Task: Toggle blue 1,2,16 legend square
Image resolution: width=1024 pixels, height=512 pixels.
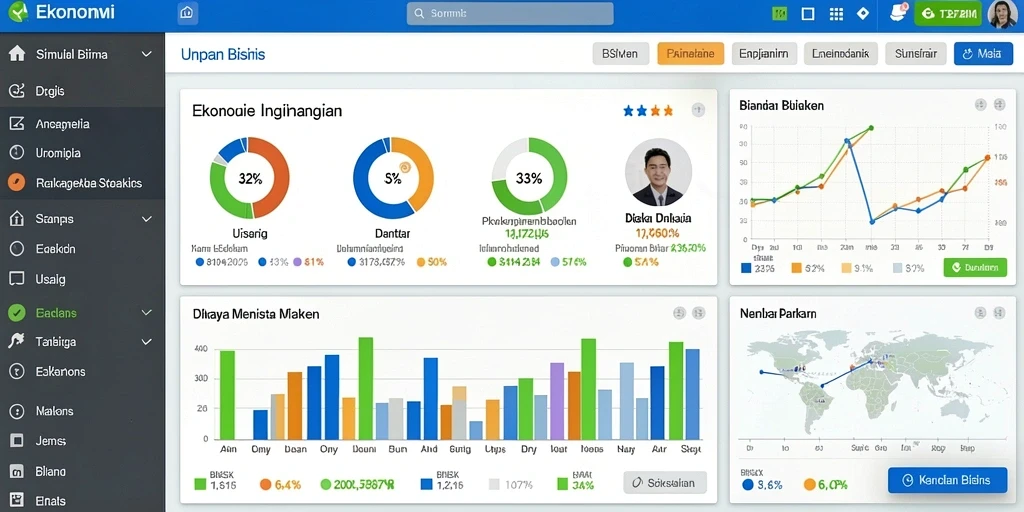Action: tap(426, 484)
